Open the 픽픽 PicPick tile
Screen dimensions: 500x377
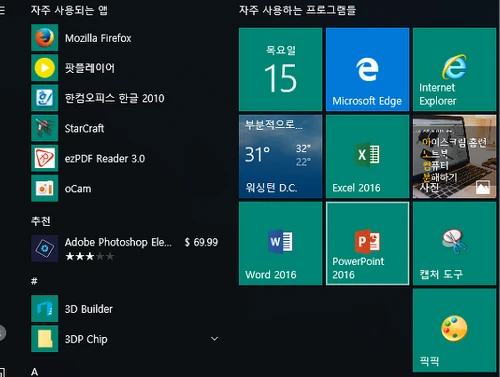tap(454, 330)
